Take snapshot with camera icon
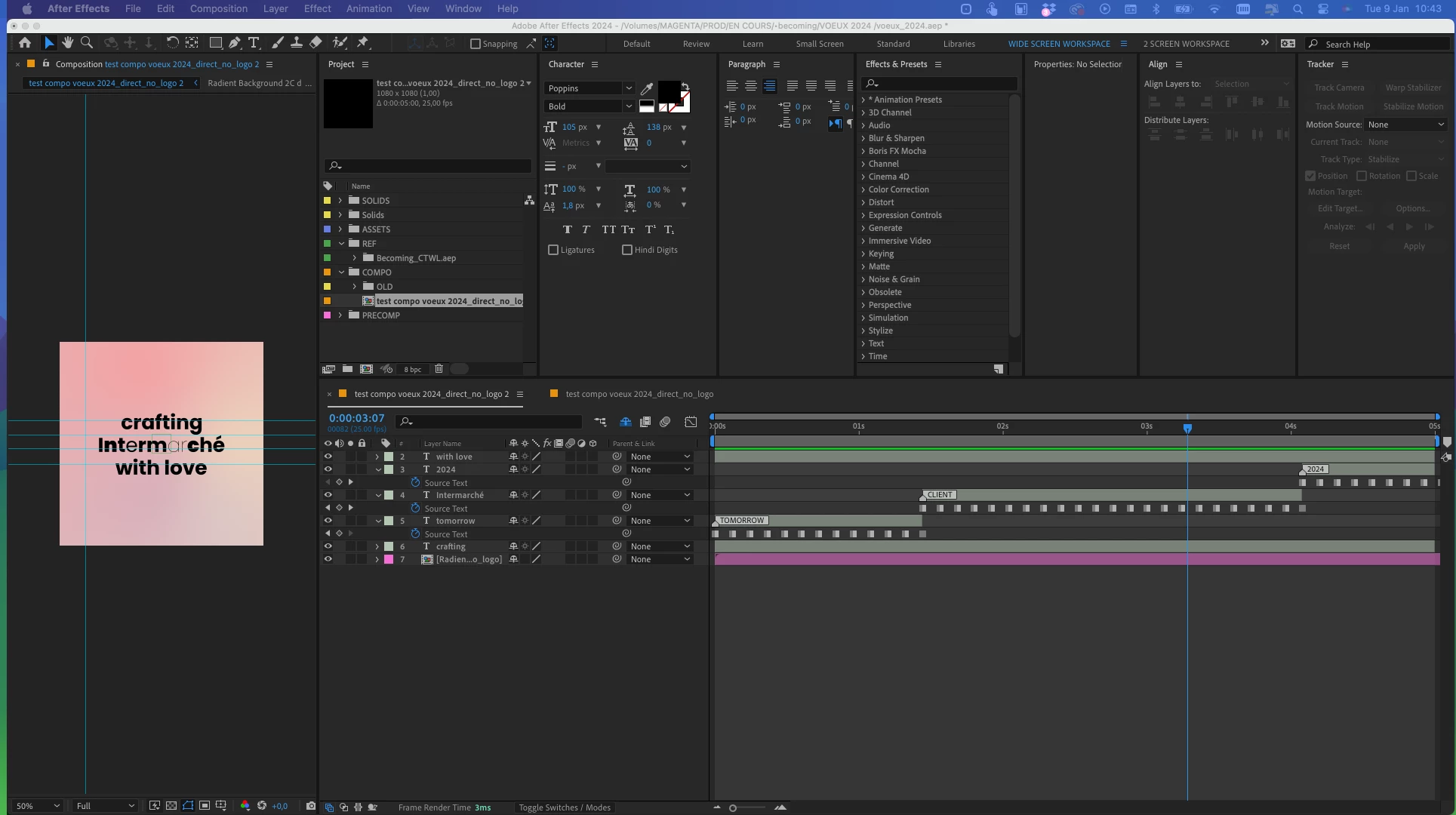 point(310,806)
